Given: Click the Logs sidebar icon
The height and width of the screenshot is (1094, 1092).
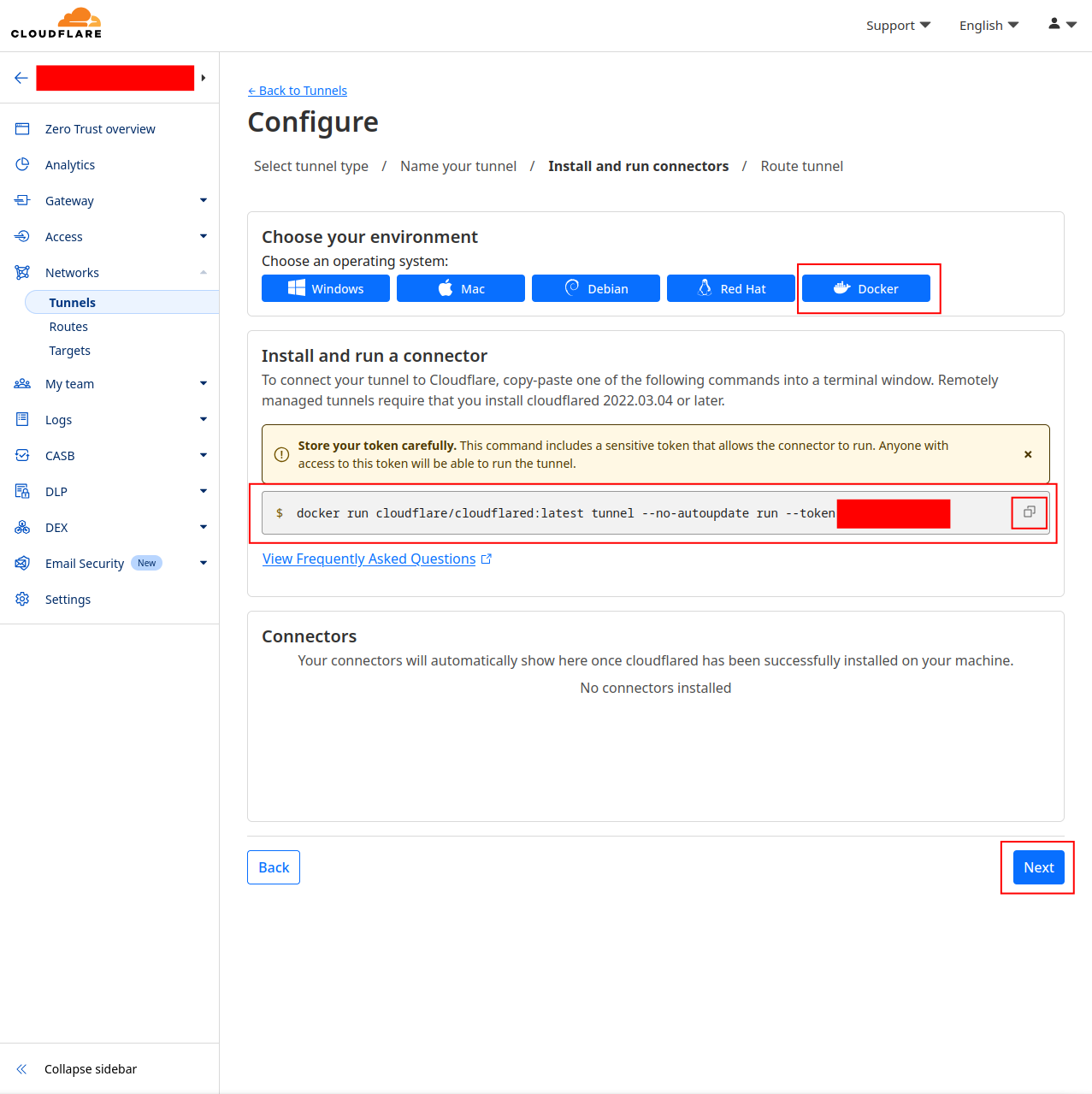Looking at the screenshot, I should tap(22, 419).
